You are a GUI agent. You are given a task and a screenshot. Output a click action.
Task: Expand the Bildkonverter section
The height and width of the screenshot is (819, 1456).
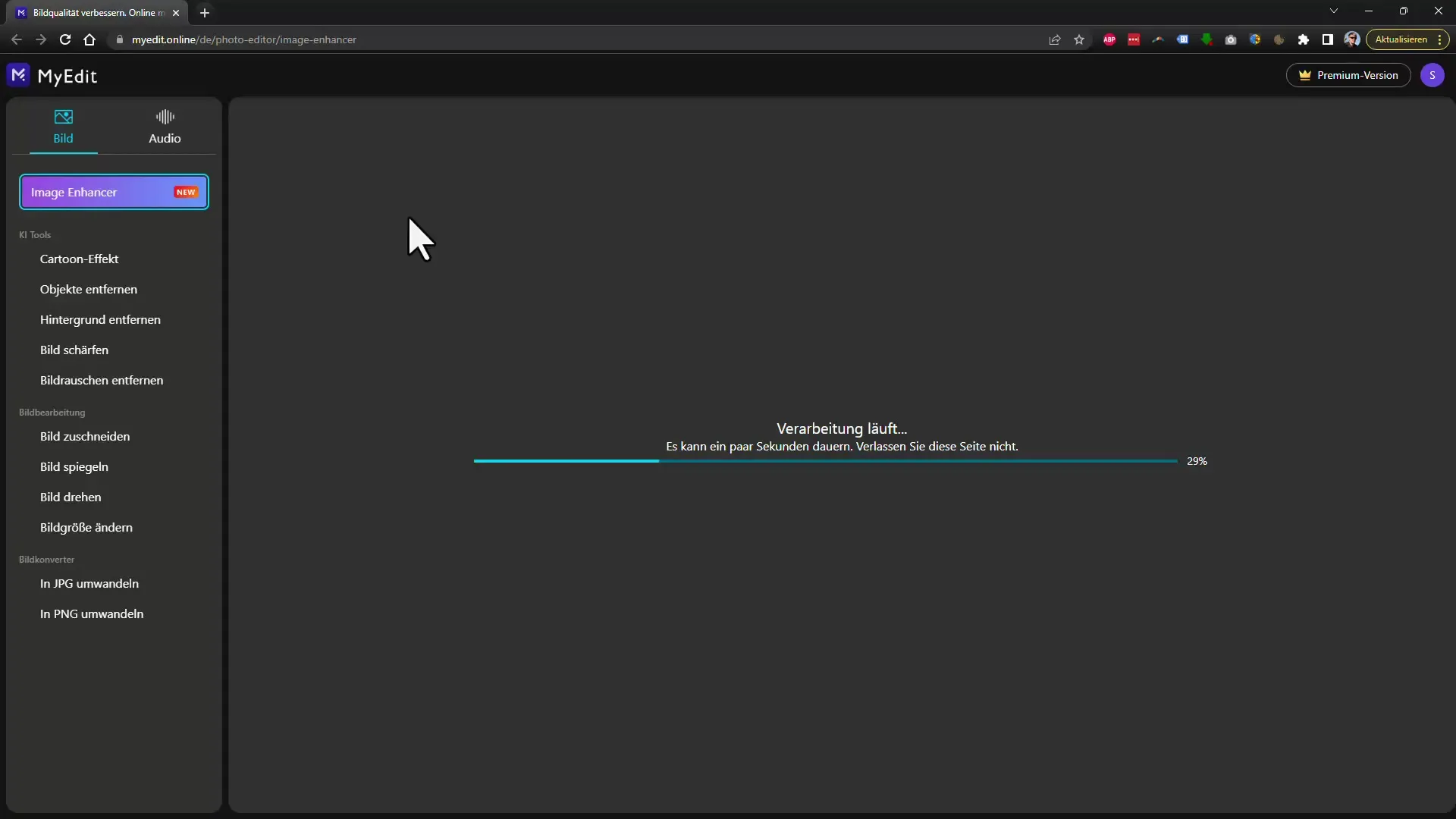46,559
